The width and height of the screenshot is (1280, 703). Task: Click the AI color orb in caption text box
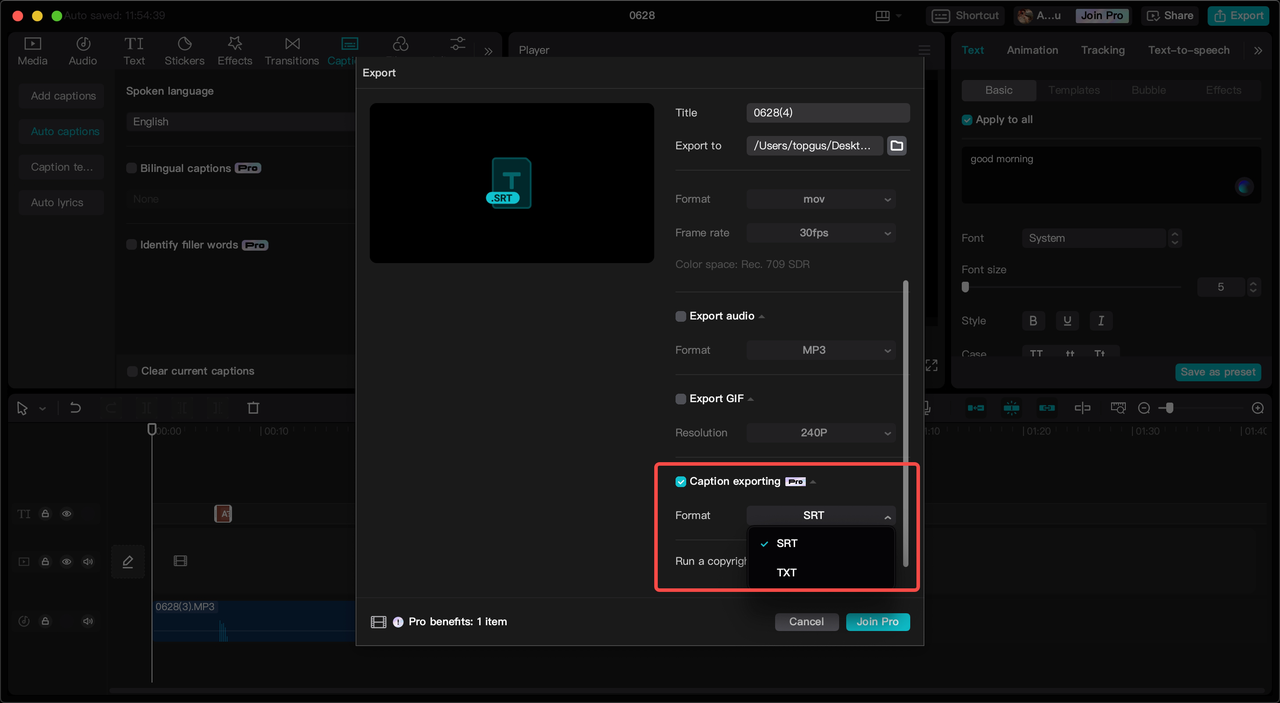click(x=1244, y=186)
